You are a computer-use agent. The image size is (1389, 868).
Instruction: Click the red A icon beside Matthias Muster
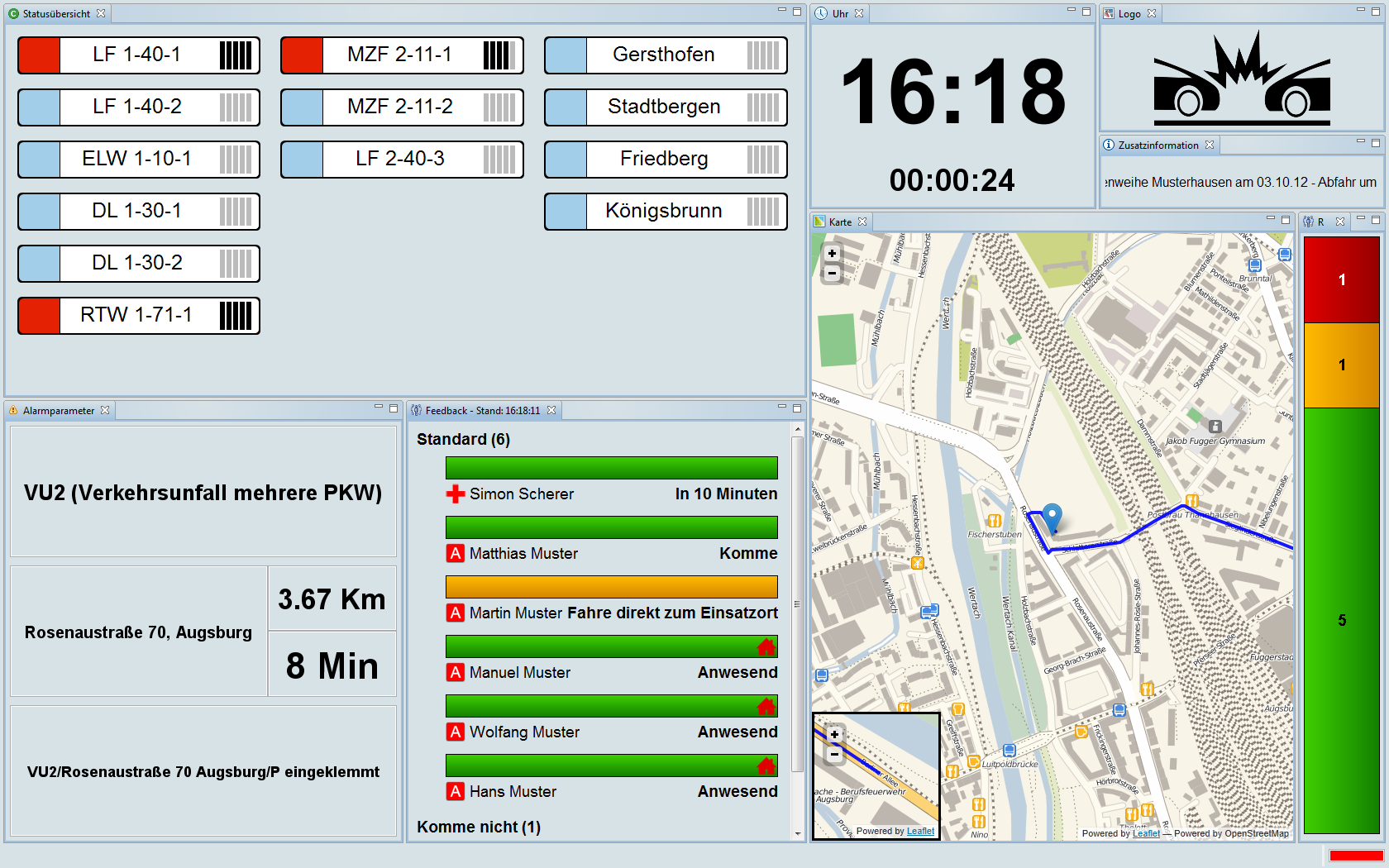[x=455, y=554]
